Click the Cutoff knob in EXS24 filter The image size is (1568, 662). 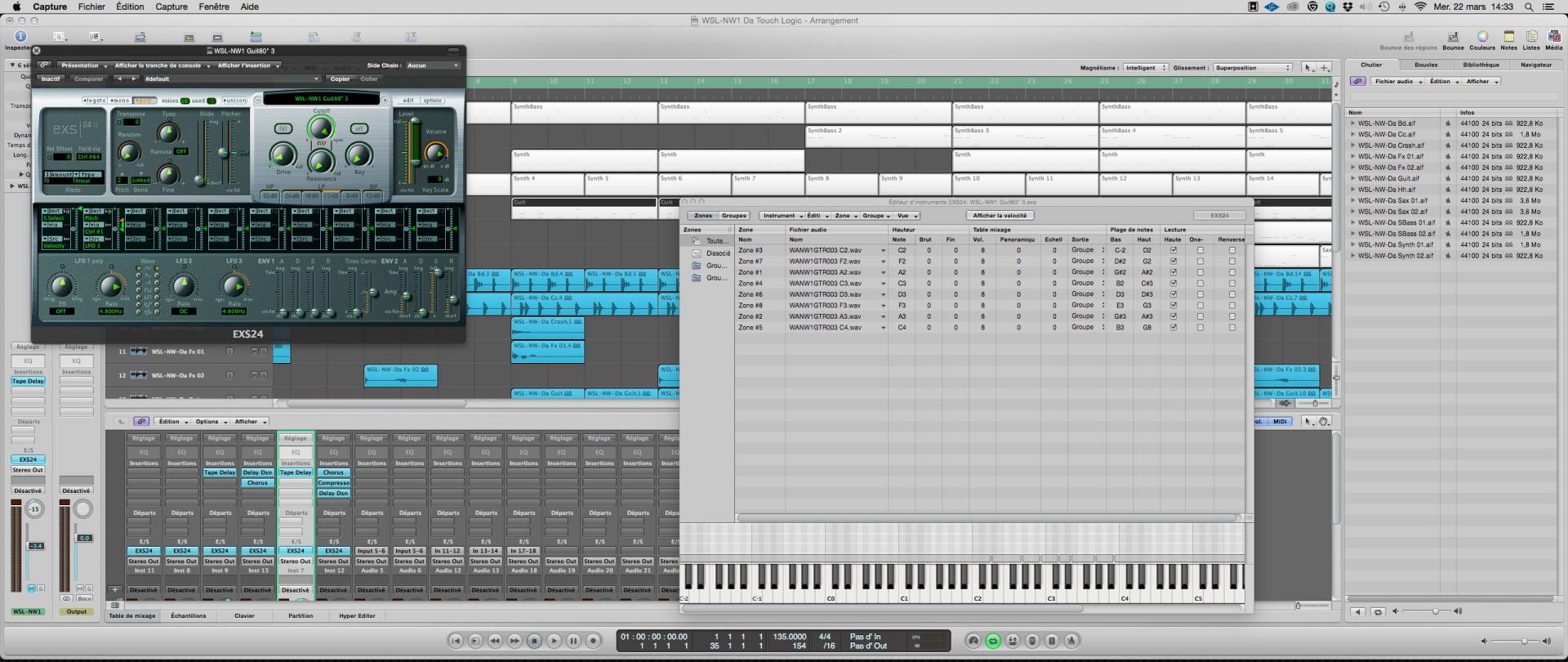click(x=321, y=128)
